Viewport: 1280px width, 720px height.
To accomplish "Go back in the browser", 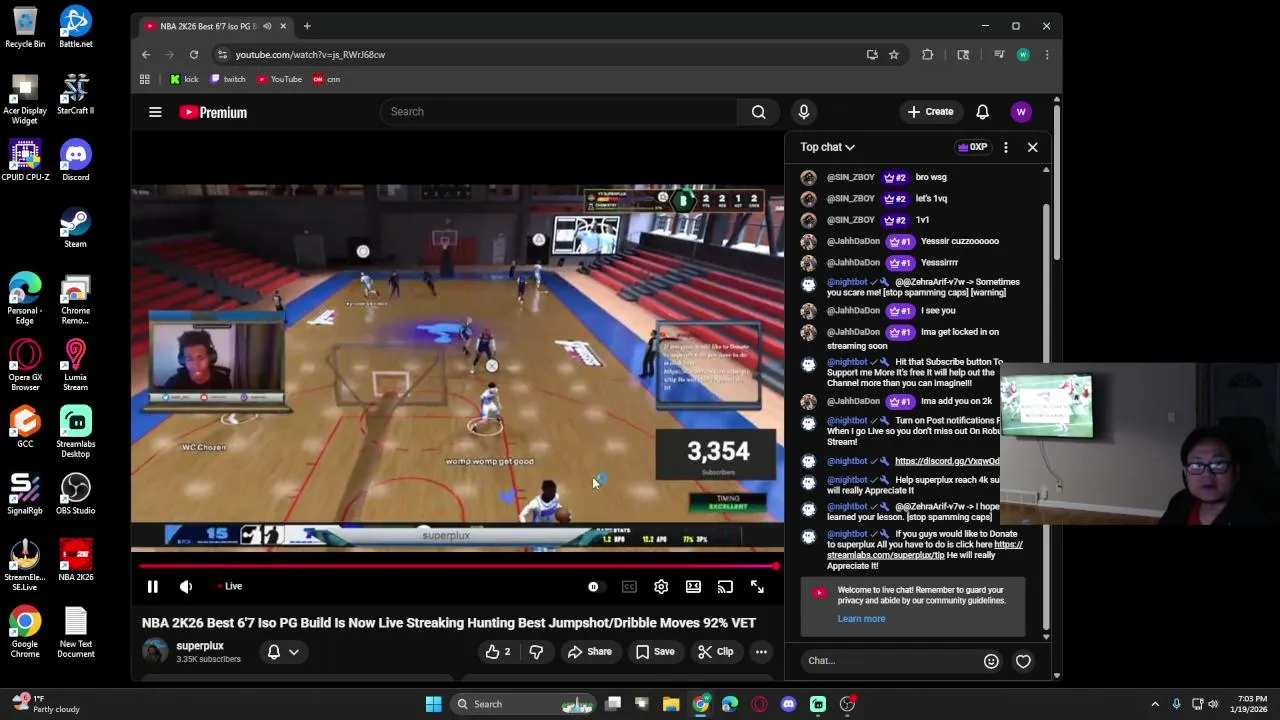I will (x=146, y=55).
